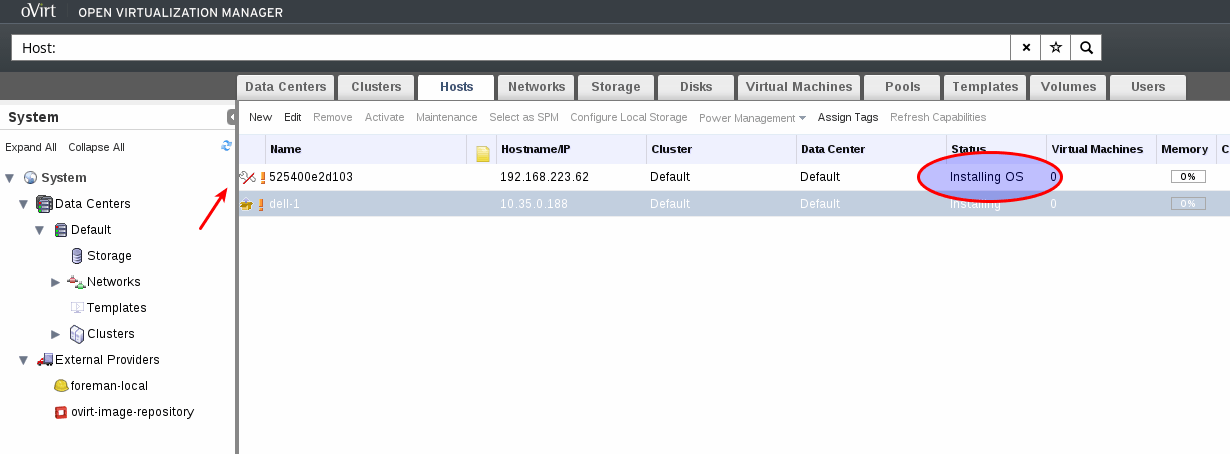
Task: Clear the search with the X icon
Action: pyautogui.click(x=1026, y=48)
